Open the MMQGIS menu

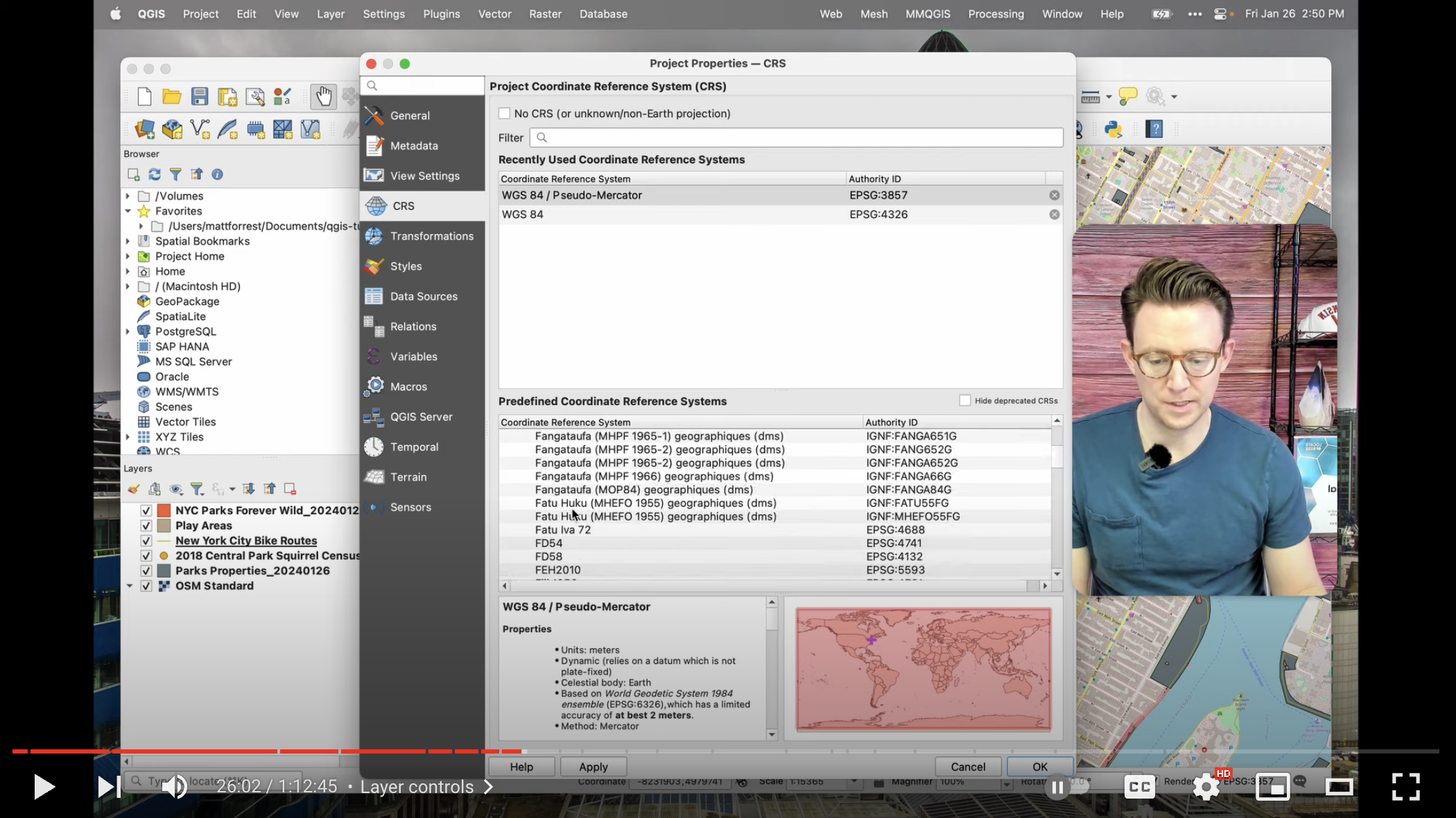tap(928, 14)
